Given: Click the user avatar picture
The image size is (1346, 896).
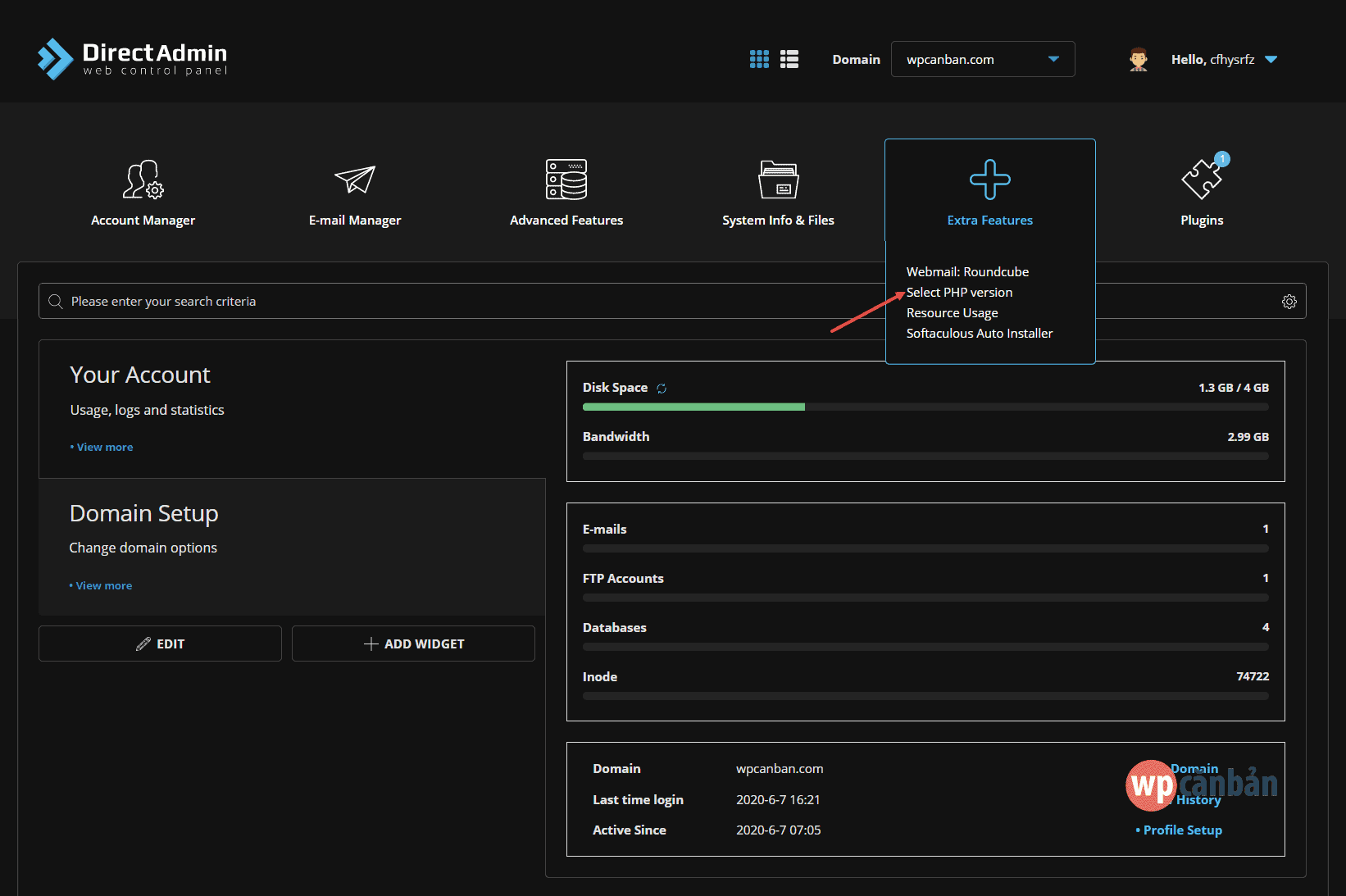Looking at the screenshot, I should (x=1139, y=58).
